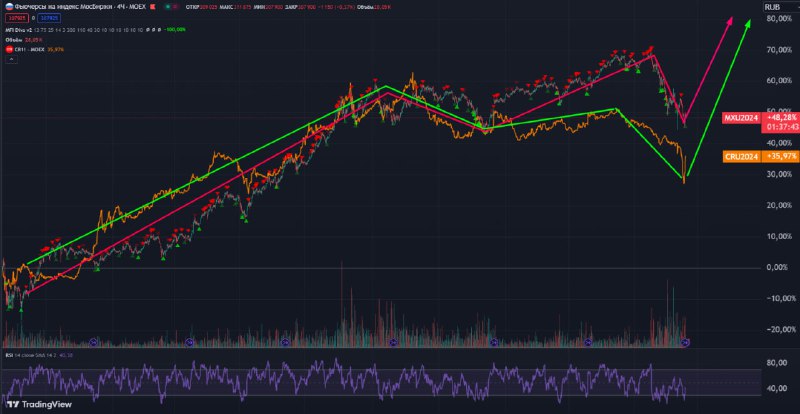Click the -100,00% green MFI value
Screen dimensions: 800x414
[x=174, y=30]
